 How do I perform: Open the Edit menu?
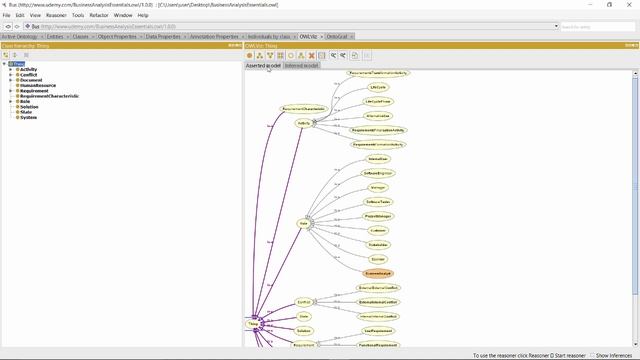pos(20,15)
